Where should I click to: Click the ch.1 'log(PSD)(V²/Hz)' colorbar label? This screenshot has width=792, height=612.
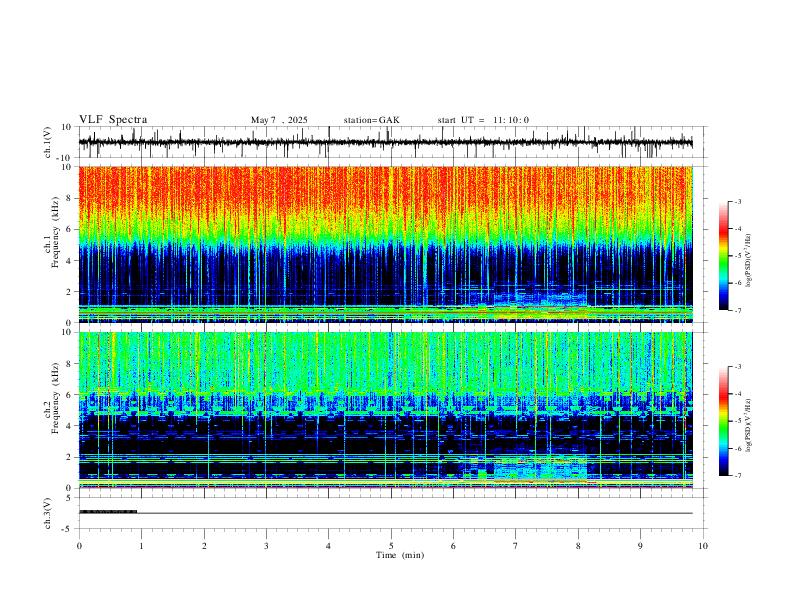(749, 260)
